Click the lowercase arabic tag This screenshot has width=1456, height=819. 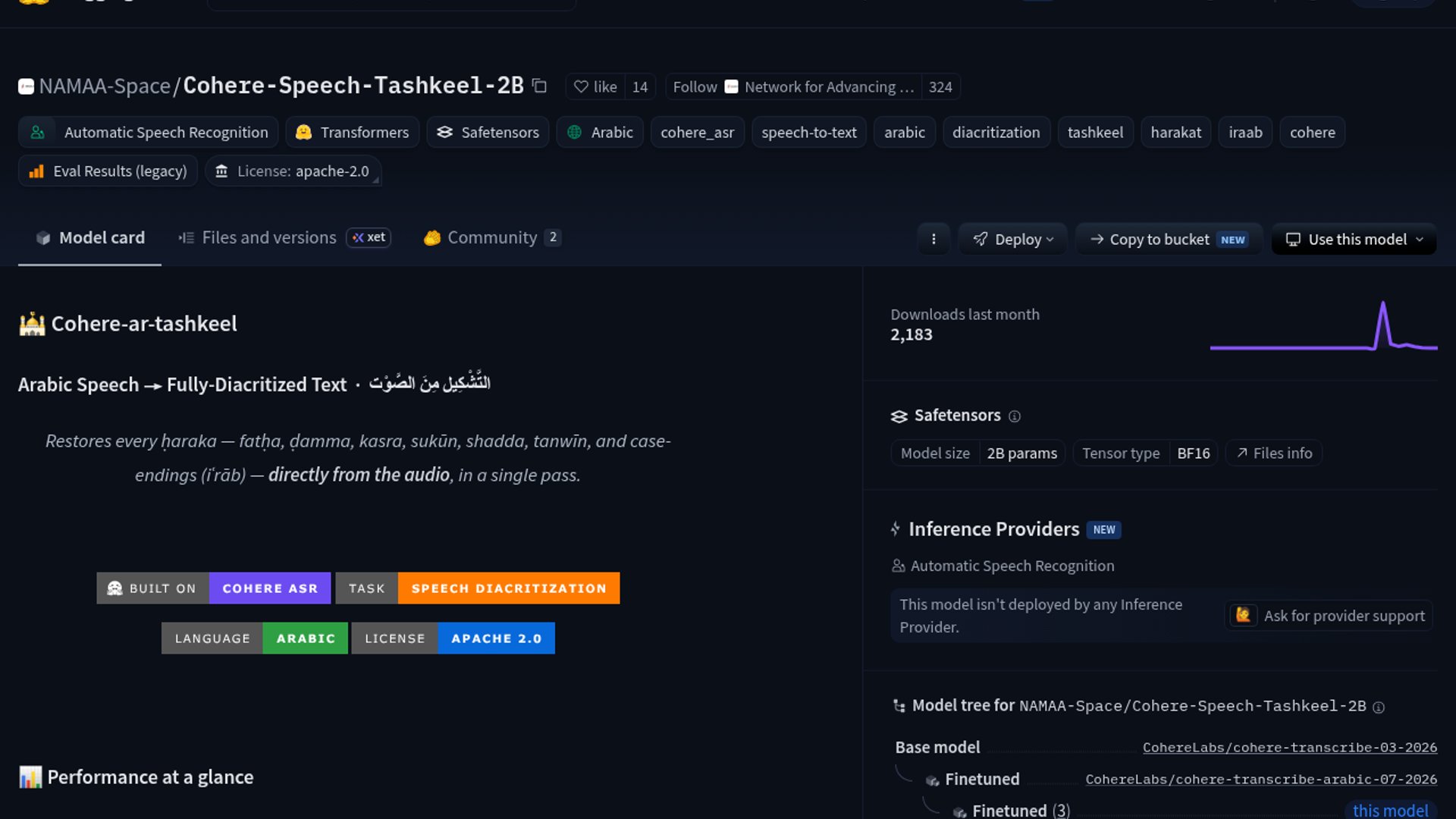point(904,132)
